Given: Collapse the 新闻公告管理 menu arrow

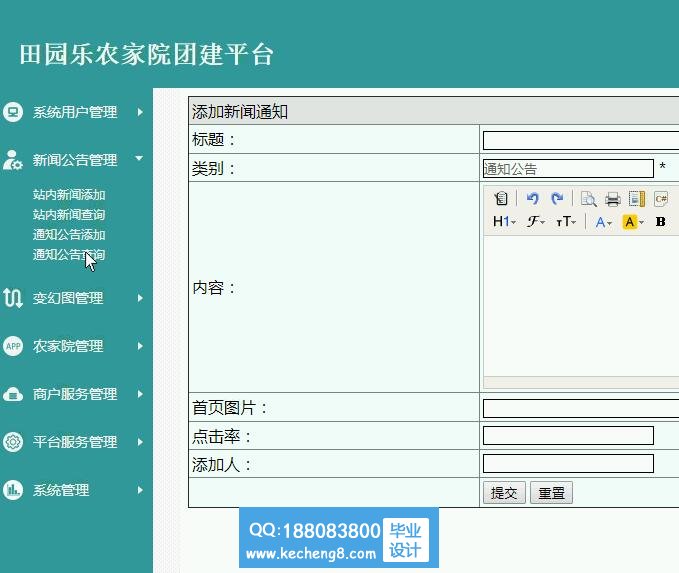Looking at the screenshot, I should click(x=139, y=159).
